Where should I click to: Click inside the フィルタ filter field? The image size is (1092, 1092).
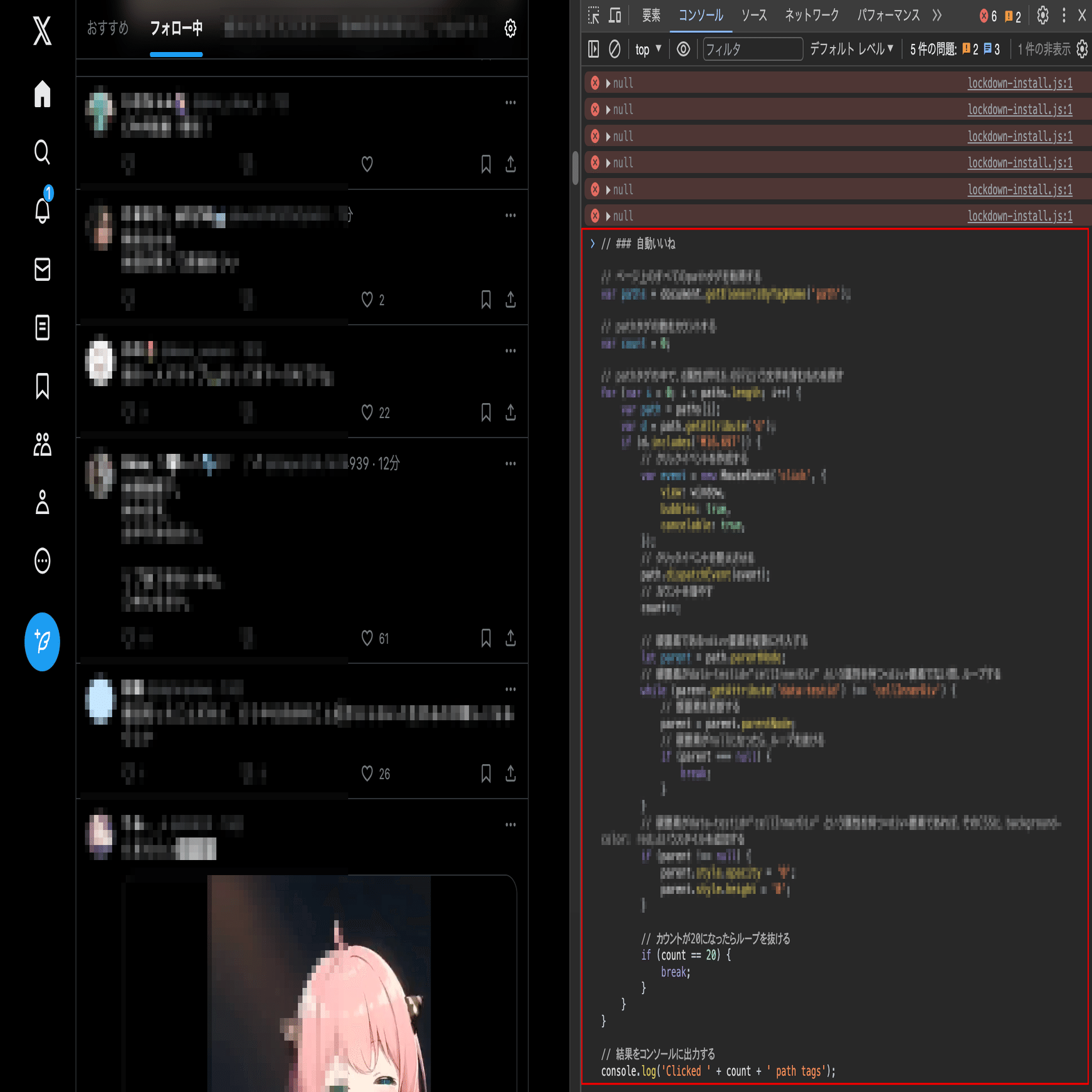tap(752, 49)
